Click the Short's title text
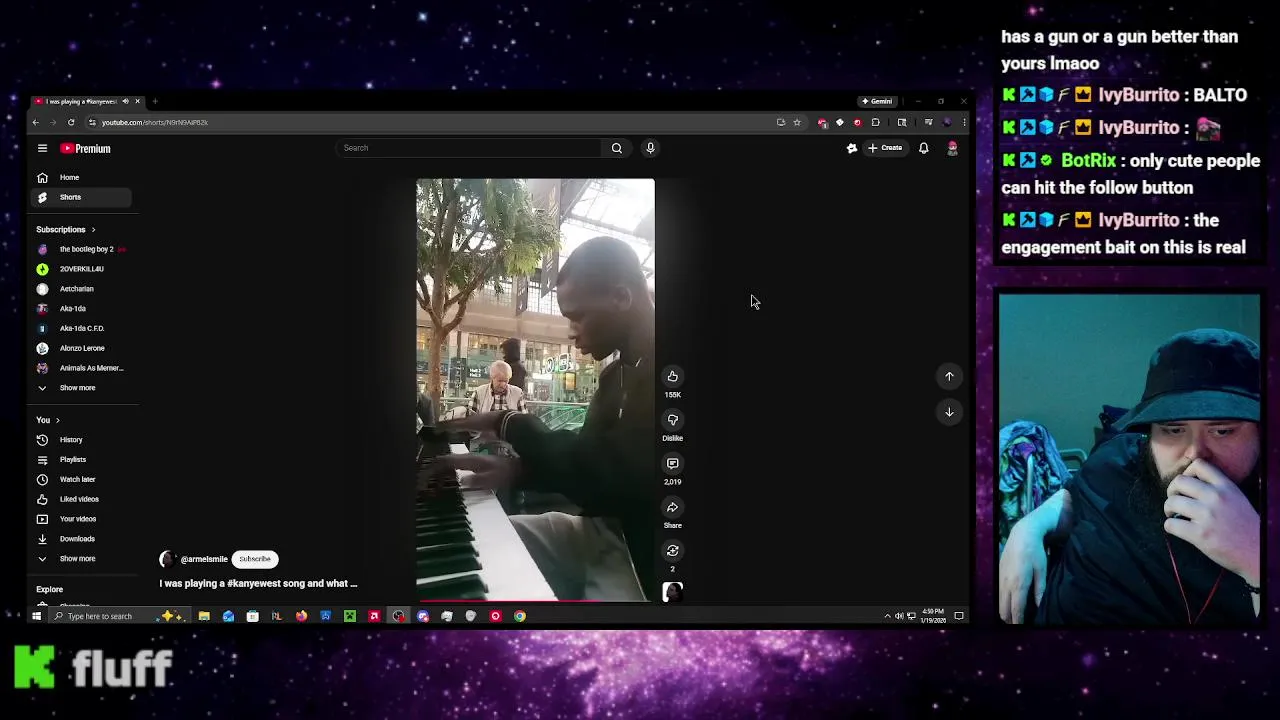Screen dimensions: 1280x720 [258, 583]
